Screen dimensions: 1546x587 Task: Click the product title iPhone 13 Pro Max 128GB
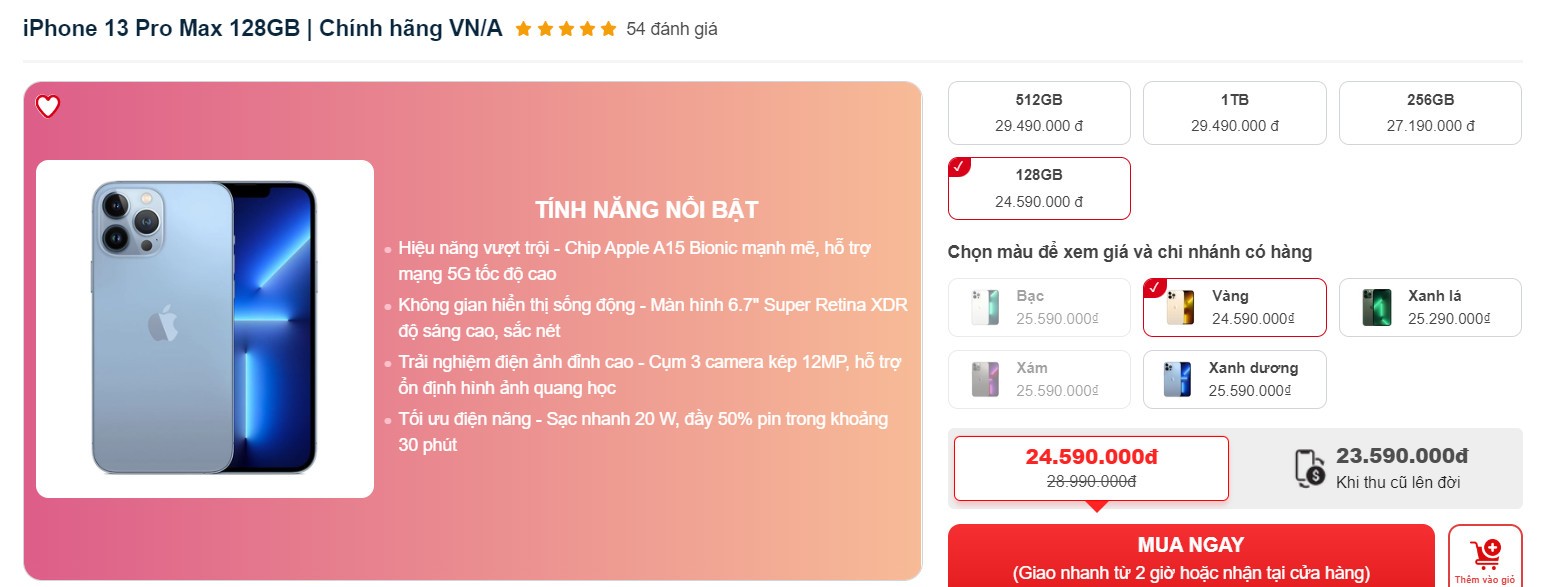161,29
